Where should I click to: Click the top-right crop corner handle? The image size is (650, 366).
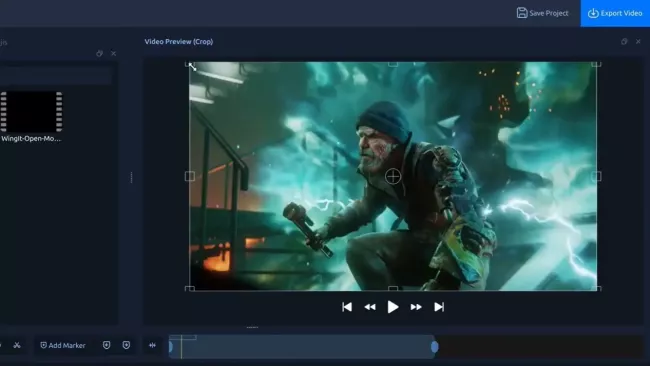click(x=597, y=64)
